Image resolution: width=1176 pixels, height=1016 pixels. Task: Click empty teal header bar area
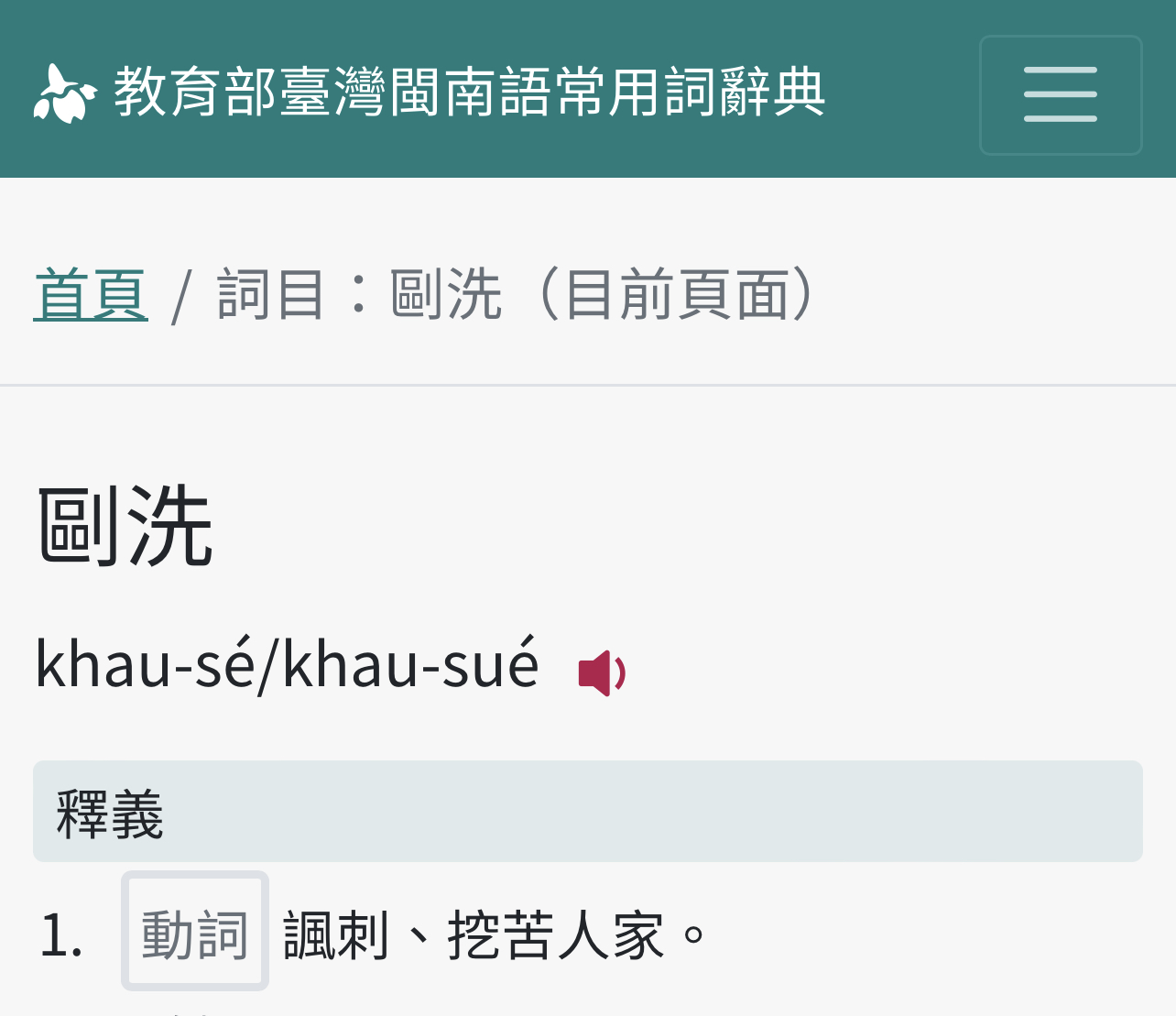click(902, 92)
